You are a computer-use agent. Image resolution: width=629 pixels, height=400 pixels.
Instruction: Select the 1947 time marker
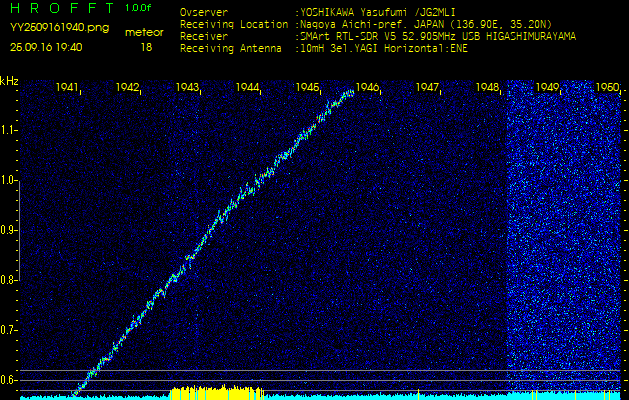point(428,88)
